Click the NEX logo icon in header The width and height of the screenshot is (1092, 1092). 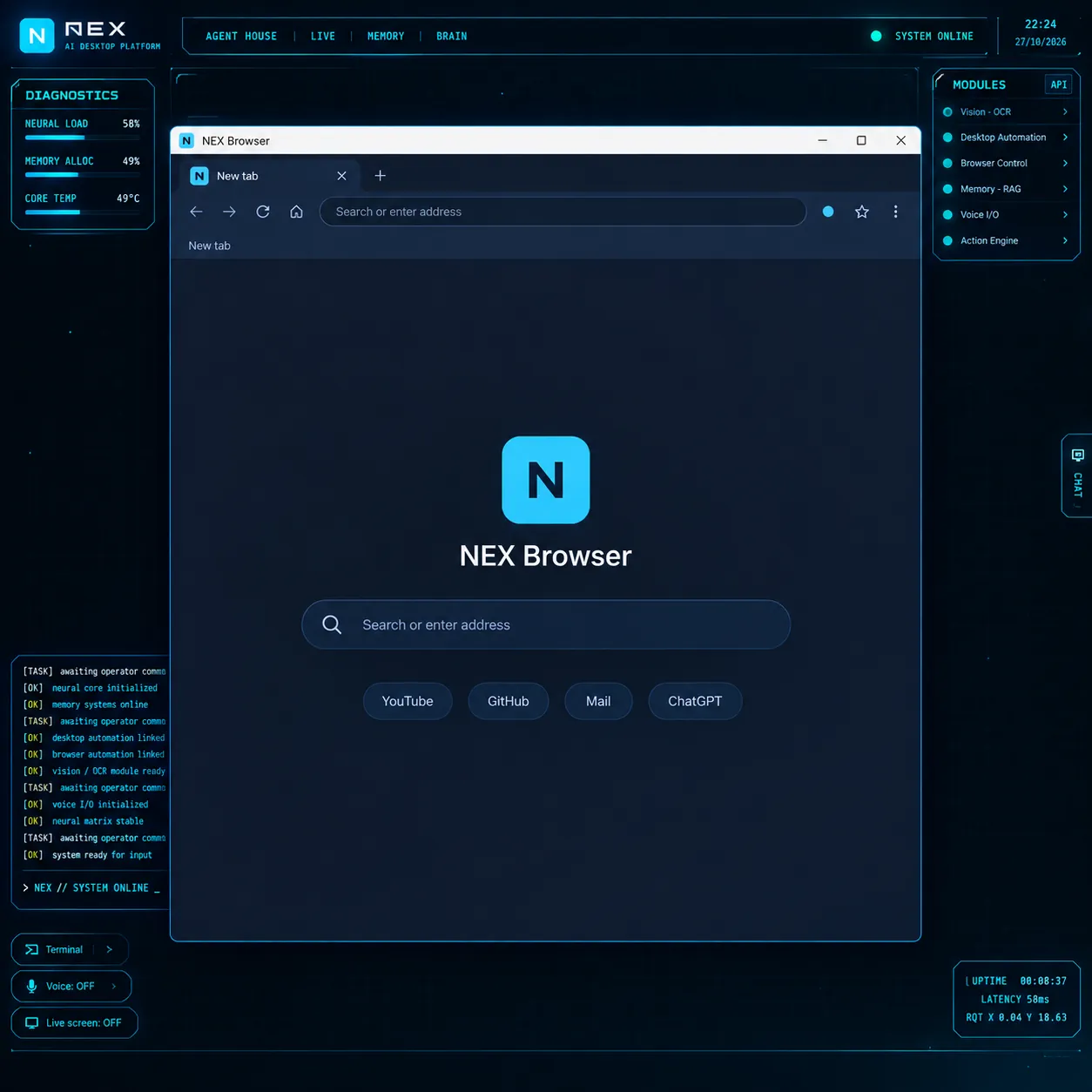coord(37,36)
